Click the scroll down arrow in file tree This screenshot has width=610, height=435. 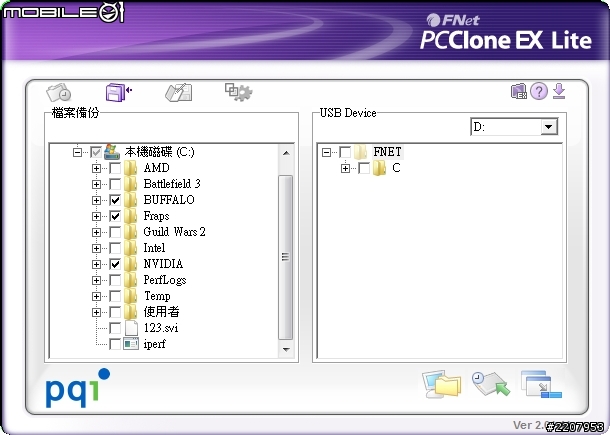click(x=286, y=349)
